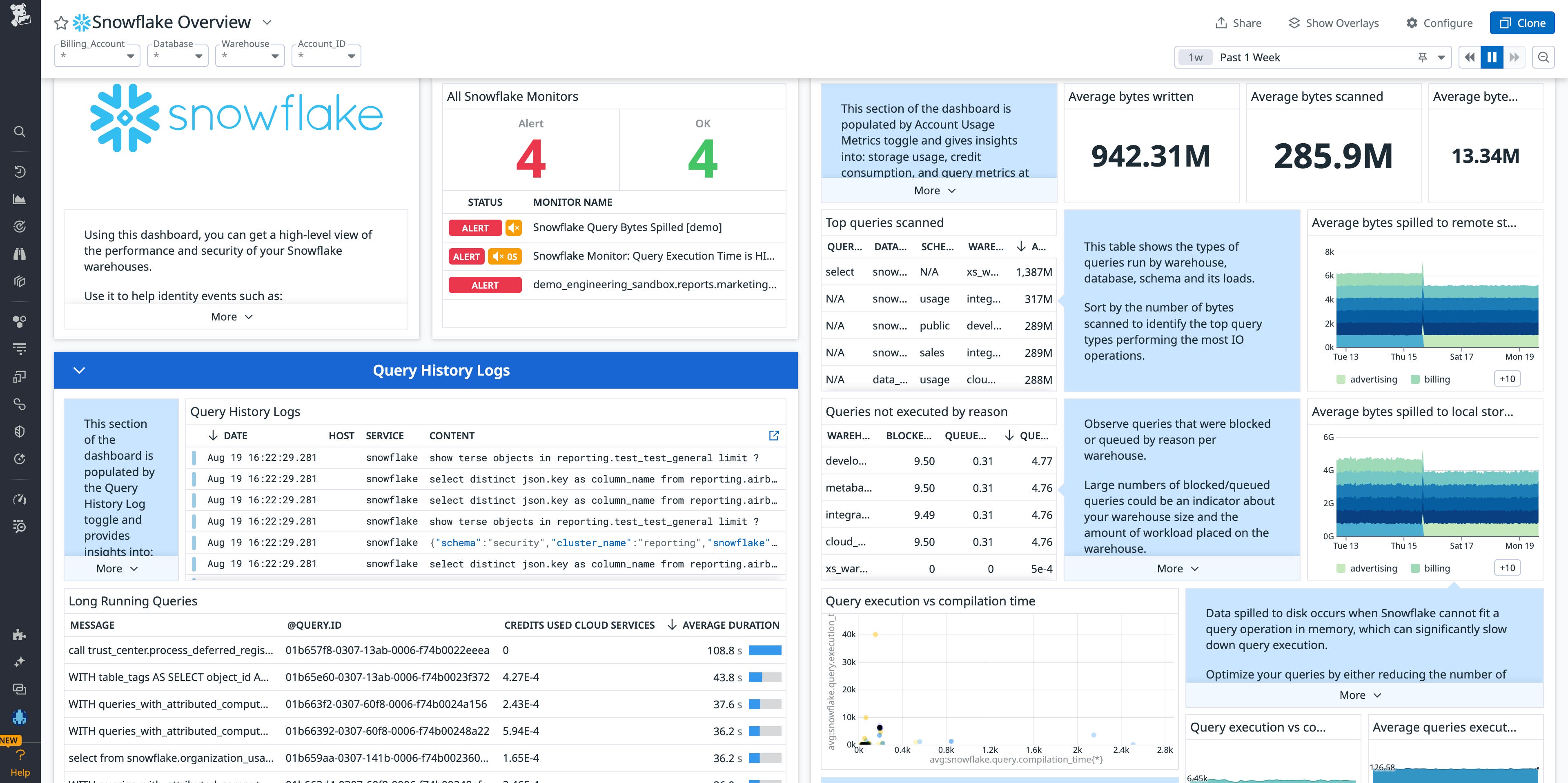
Task: Open the Recents clock icon in the sidebar
Action: pyautogui.click(x=20, y=171)
